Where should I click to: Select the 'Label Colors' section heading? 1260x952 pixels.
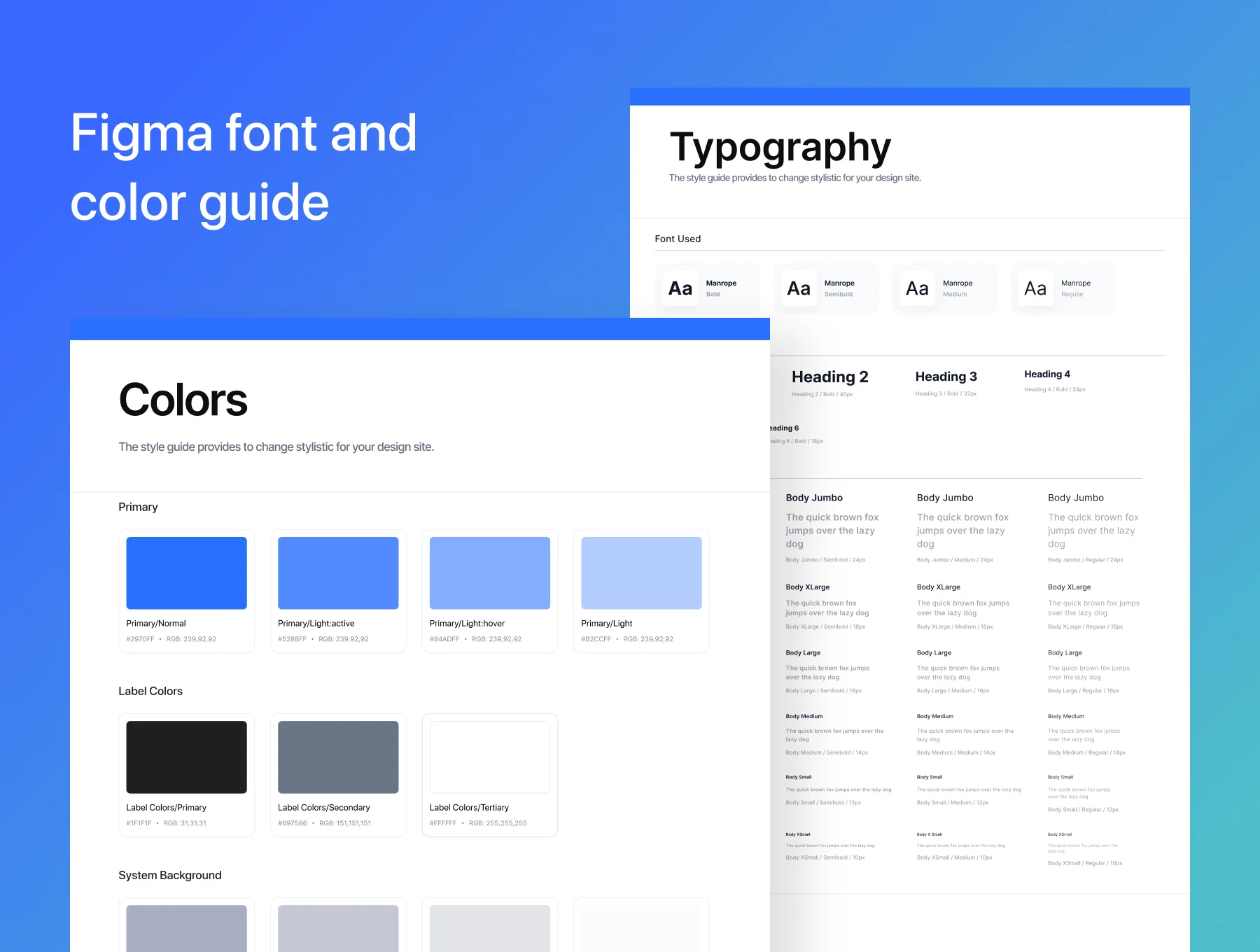(150, 691)
